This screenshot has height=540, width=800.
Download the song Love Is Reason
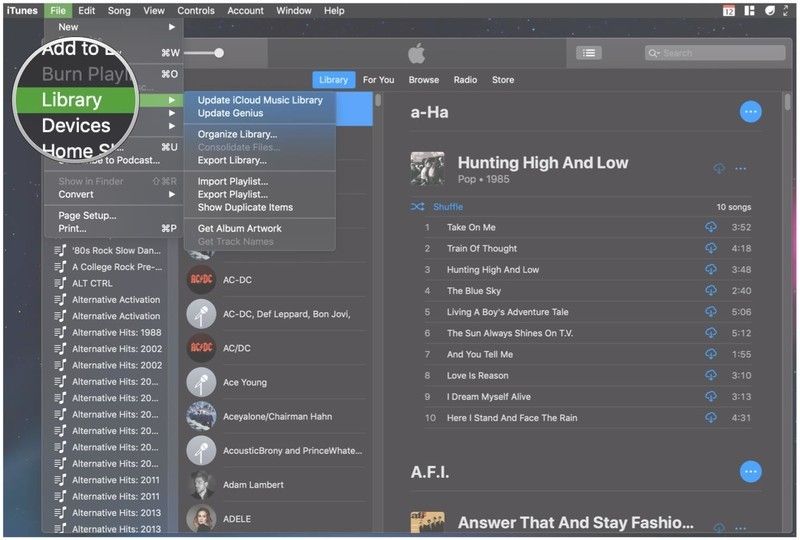(x=711, y=375)
